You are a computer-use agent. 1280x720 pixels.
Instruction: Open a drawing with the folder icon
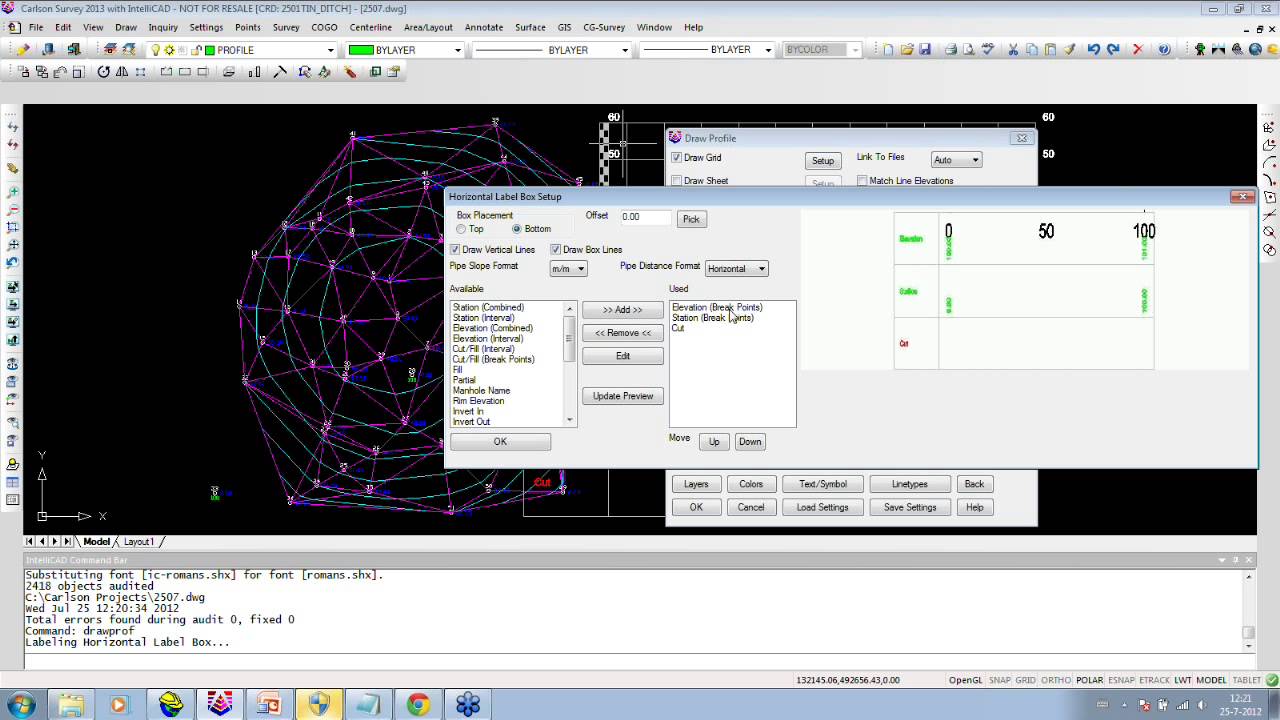tap(907, 50)
